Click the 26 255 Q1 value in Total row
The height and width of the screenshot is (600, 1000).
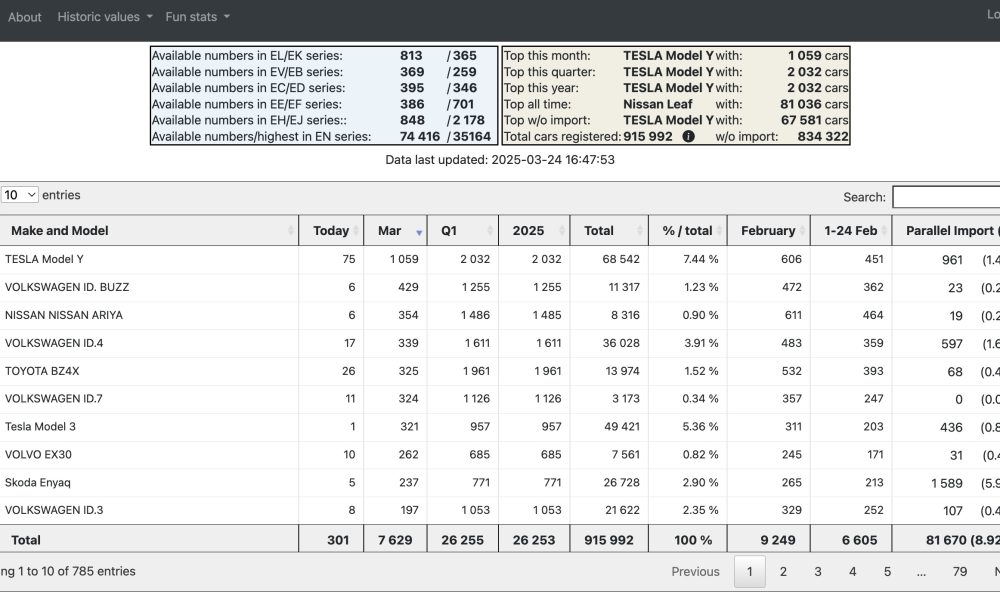click(x=462, y=541)
